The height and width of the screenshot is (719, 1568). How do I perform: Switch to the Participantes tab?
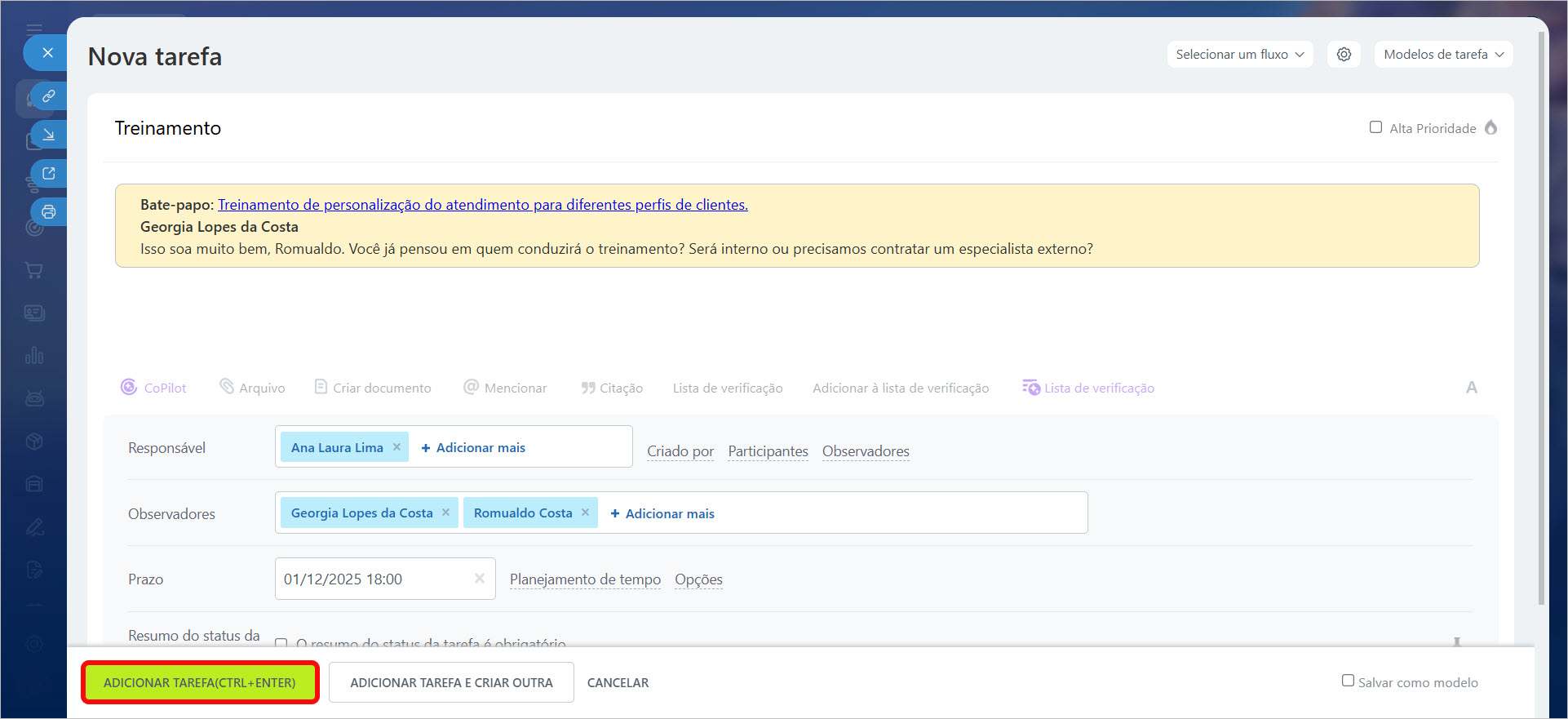(768, 451)
